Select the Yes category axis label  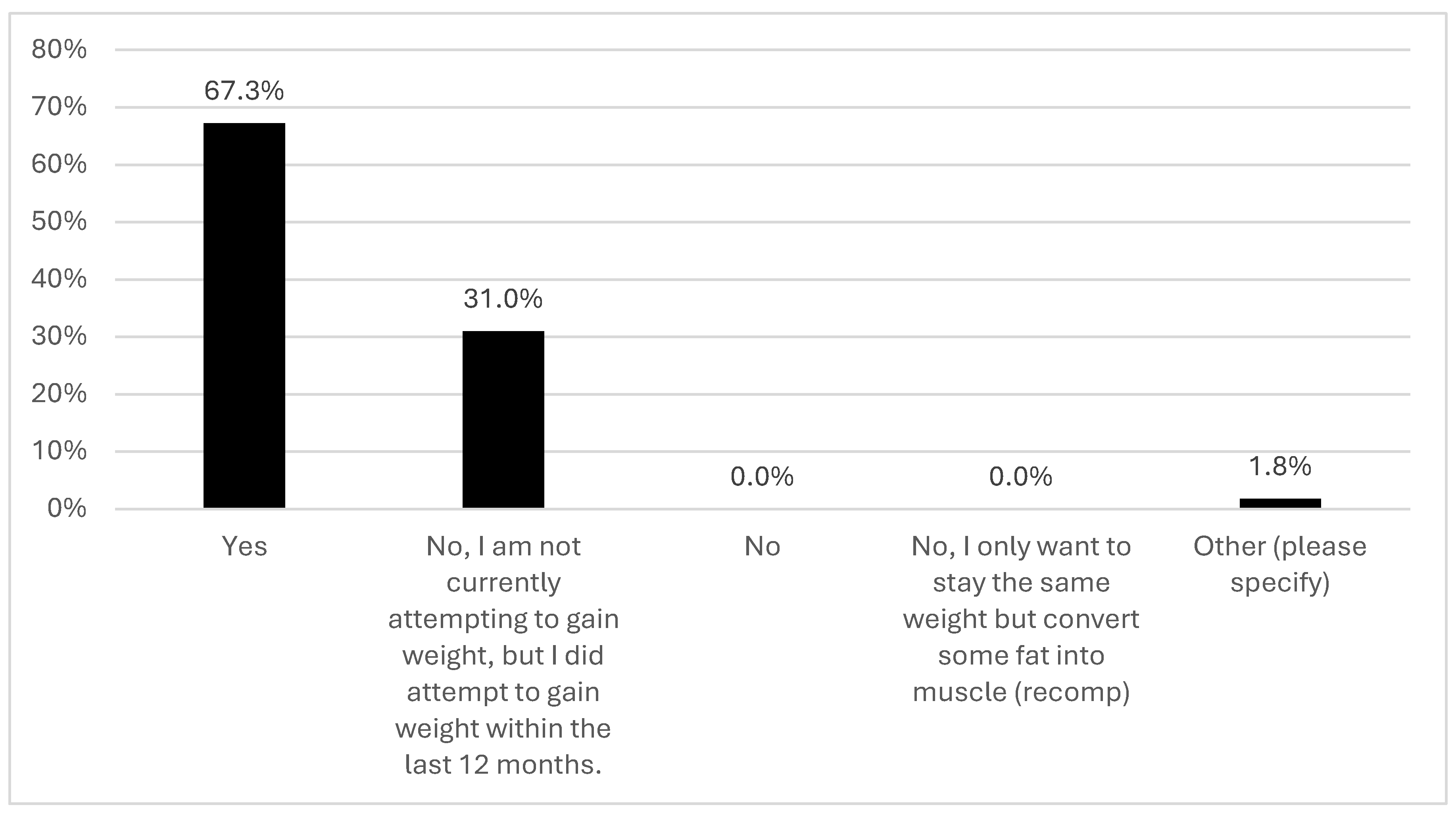(244, 547)
